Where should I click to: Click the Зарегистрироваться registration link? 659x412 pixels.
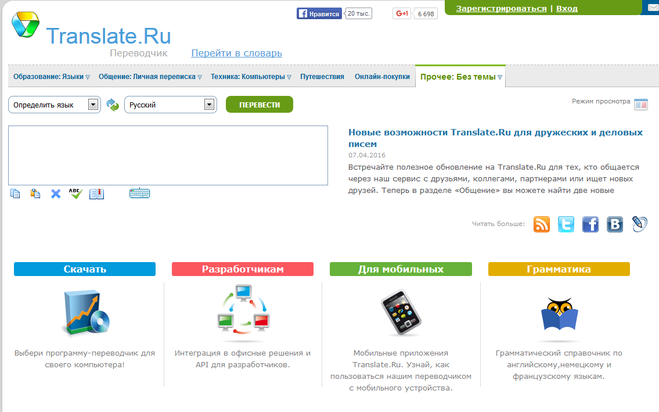pyautogui.click(x=501, y=8)
